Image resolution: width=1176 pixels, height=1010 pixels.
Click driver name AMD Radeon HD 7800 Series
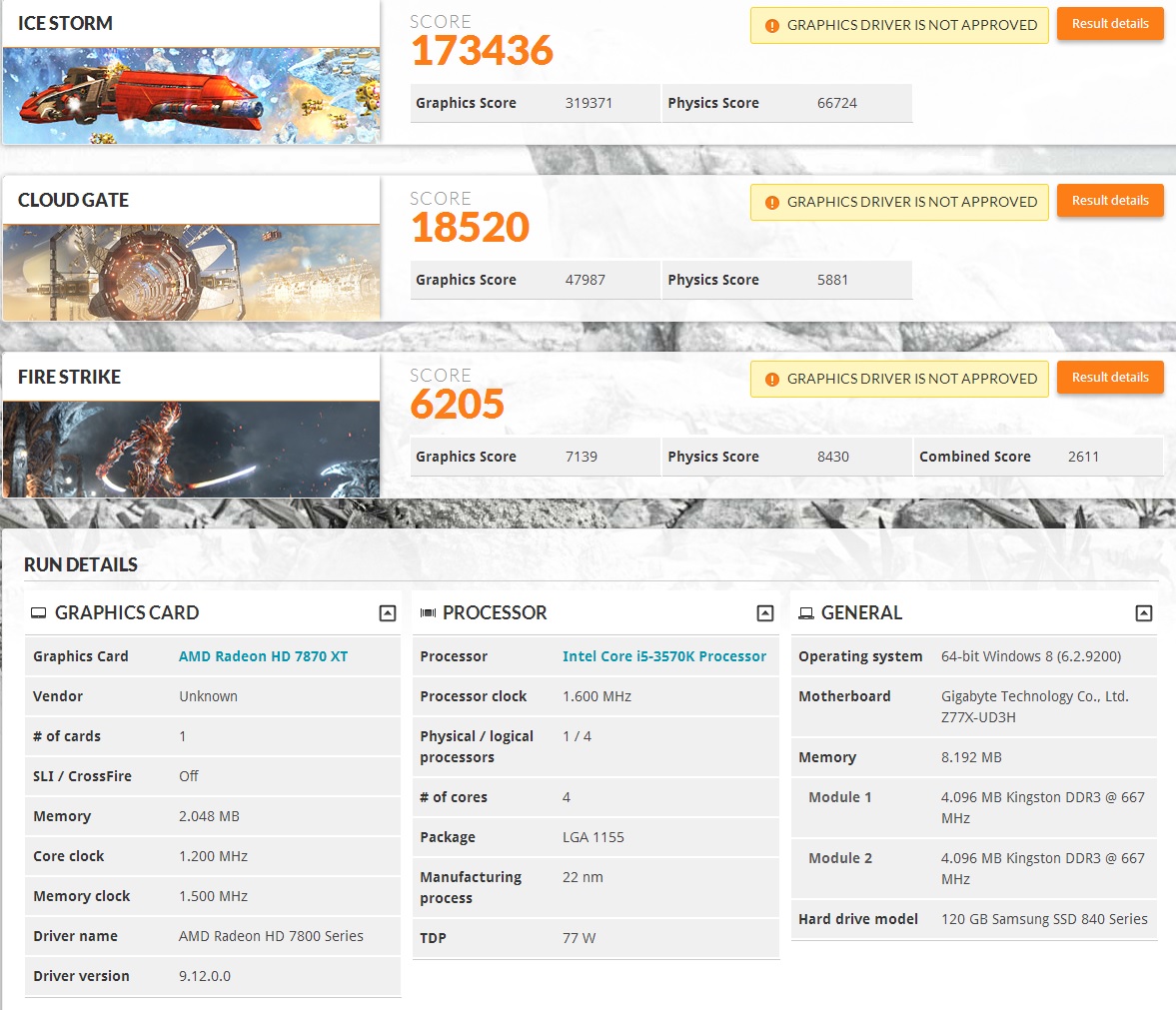[x=271, y=936]
